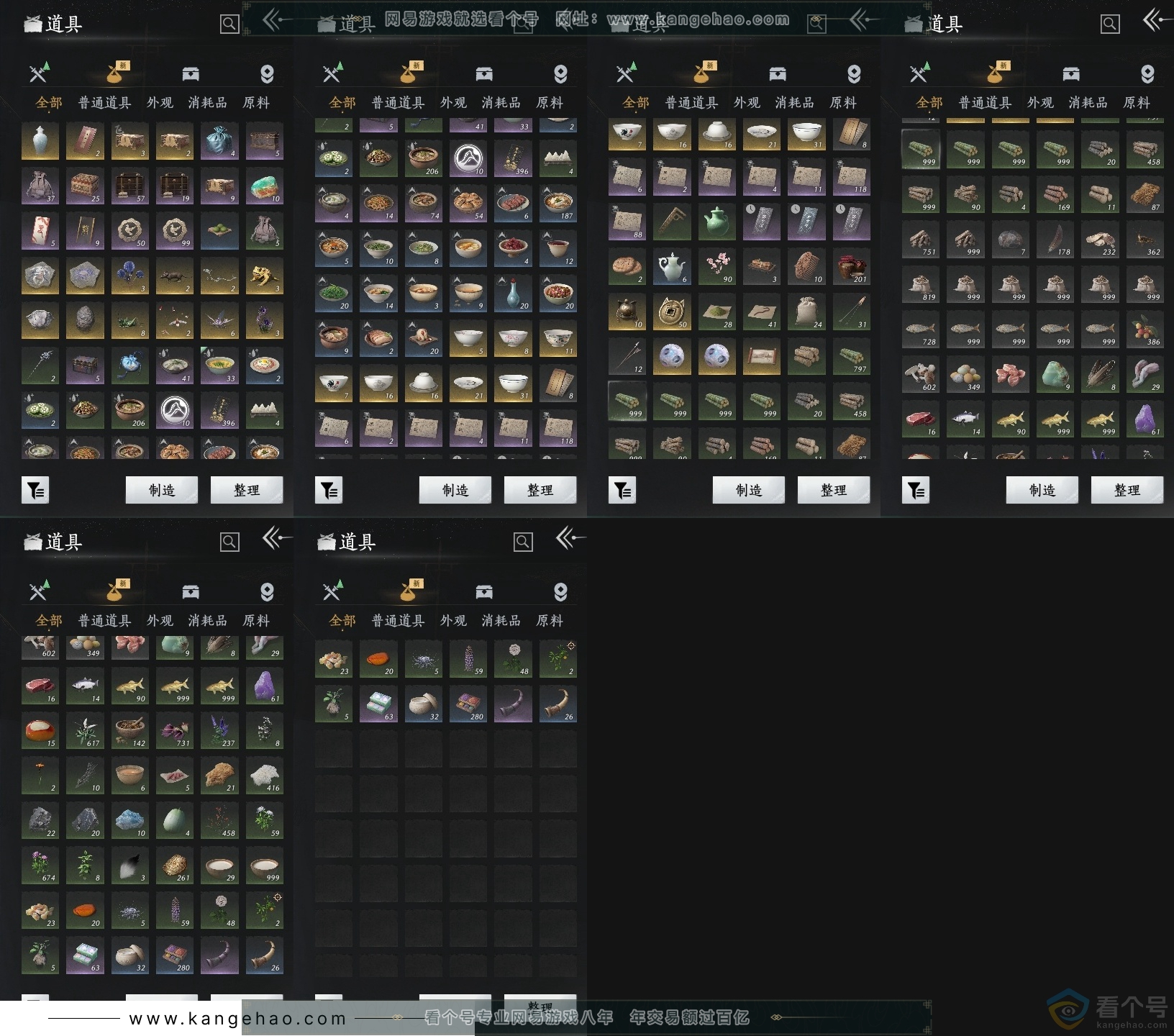Pick egg item with count 4 in bottom-left panel

pos(175,821)
